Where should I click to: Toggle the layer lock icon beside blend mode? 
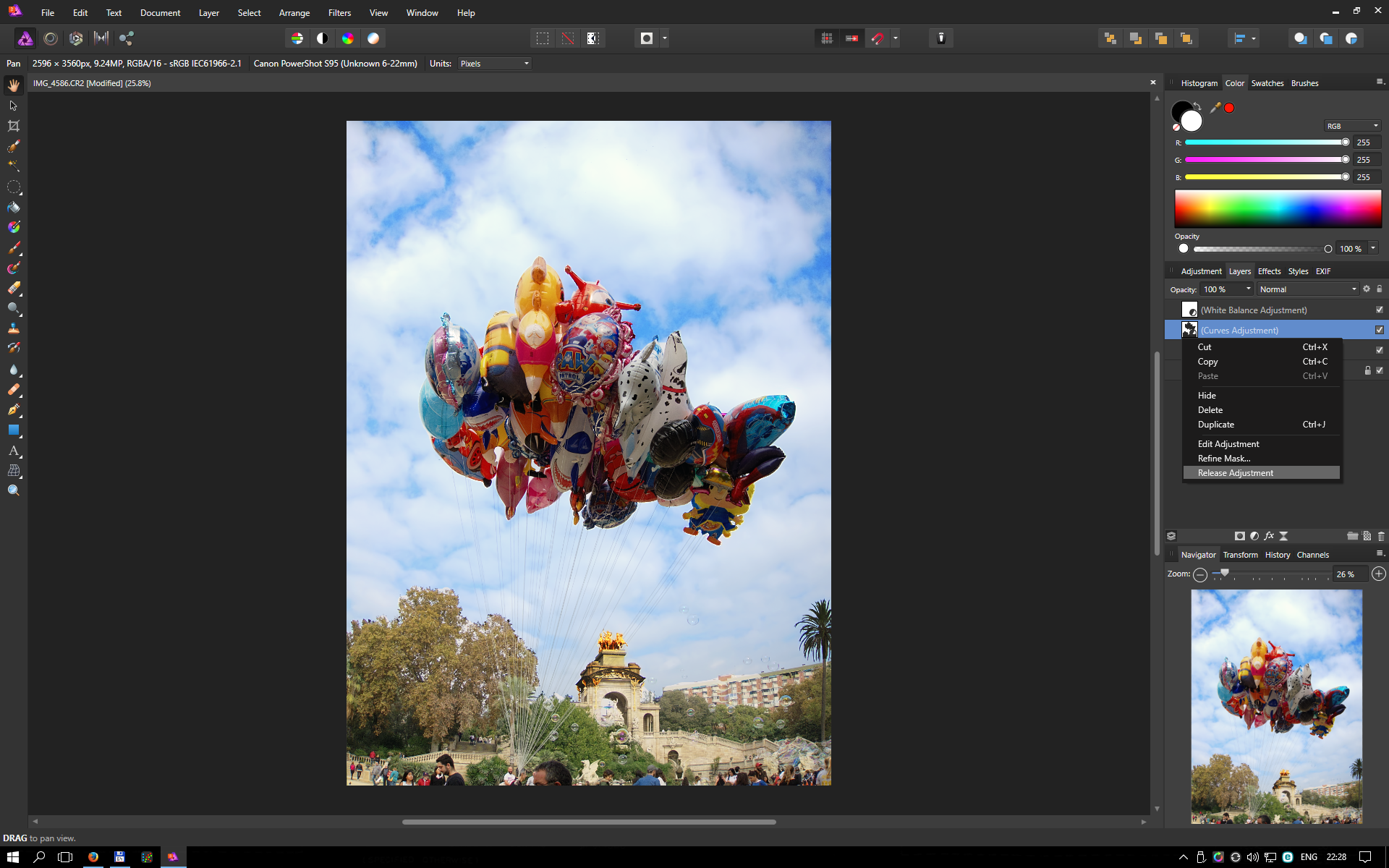click(1380, 289)
